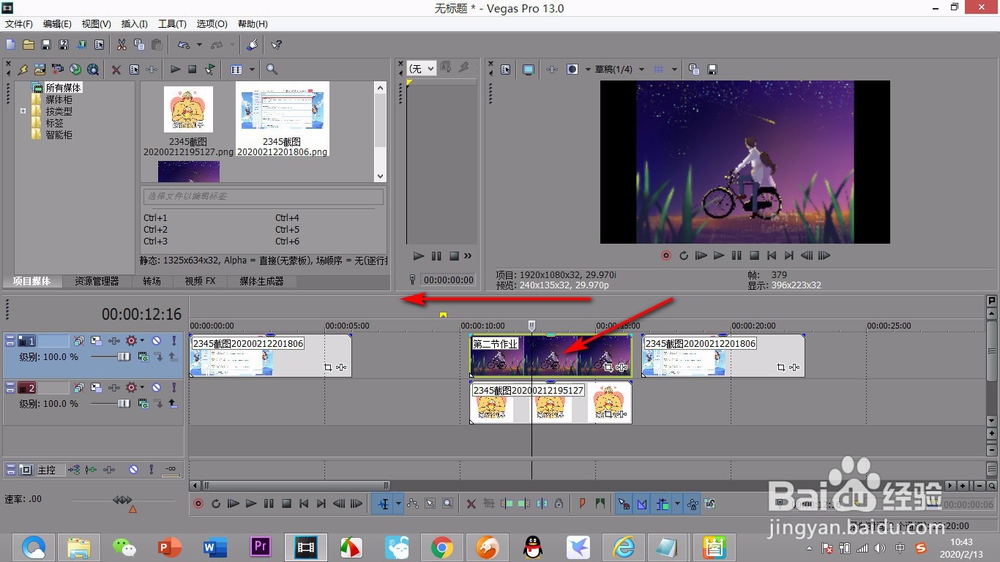
Task: Activate the What's This help icon
Action: [276, 45]
